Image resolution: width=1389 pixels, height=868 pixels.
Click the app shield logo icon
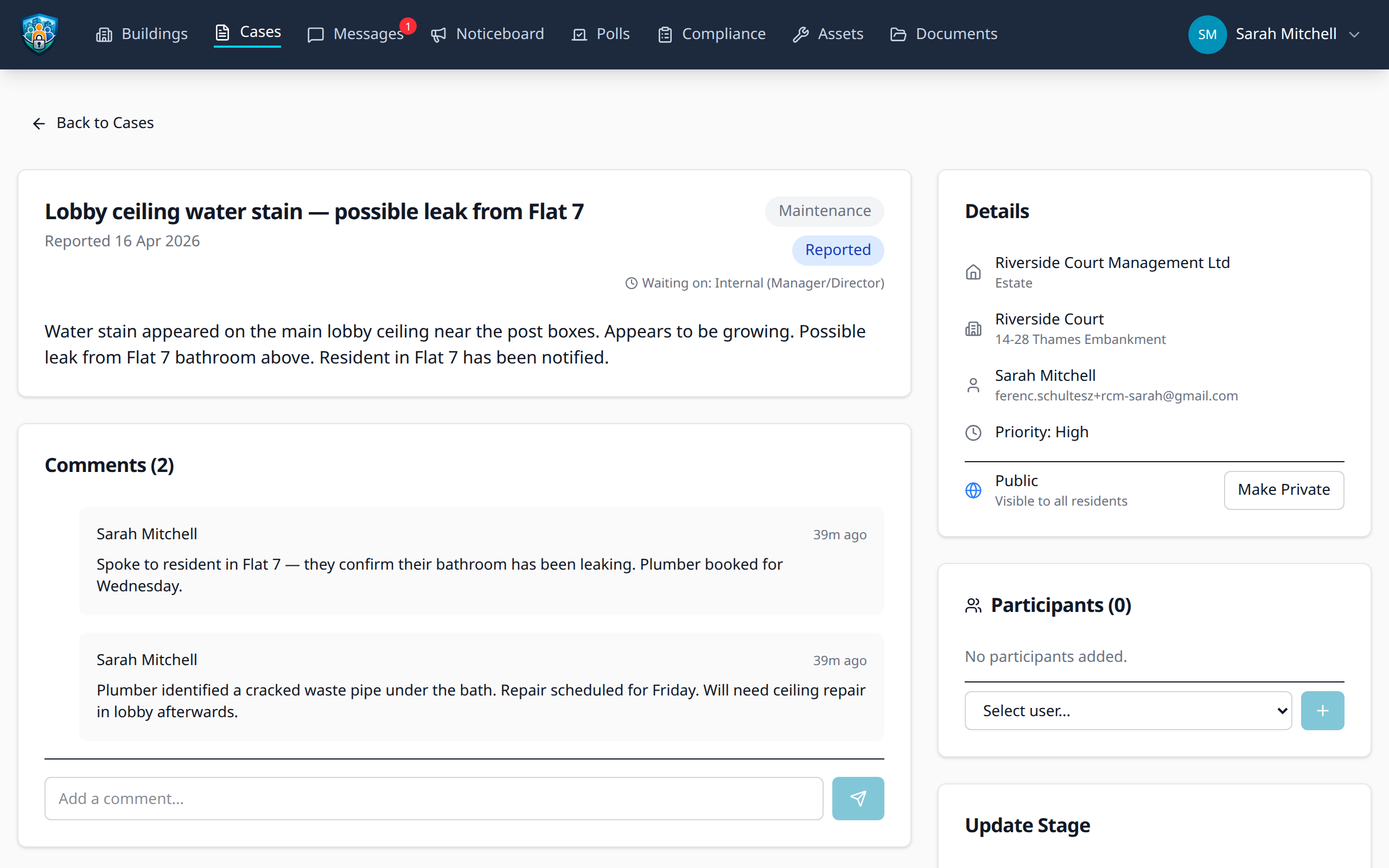[x=39, y=34]
